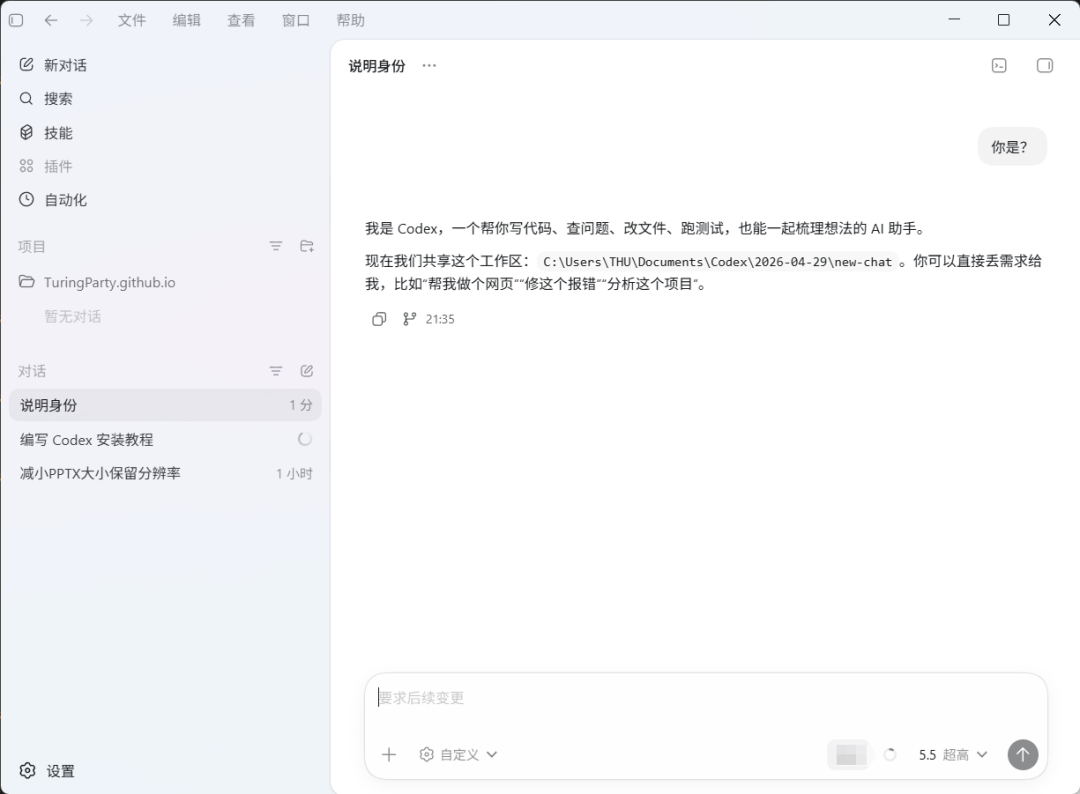Open the three-dot menu beside 说明身份 title
Screen dimensions: 1080x794
(429, 65)
